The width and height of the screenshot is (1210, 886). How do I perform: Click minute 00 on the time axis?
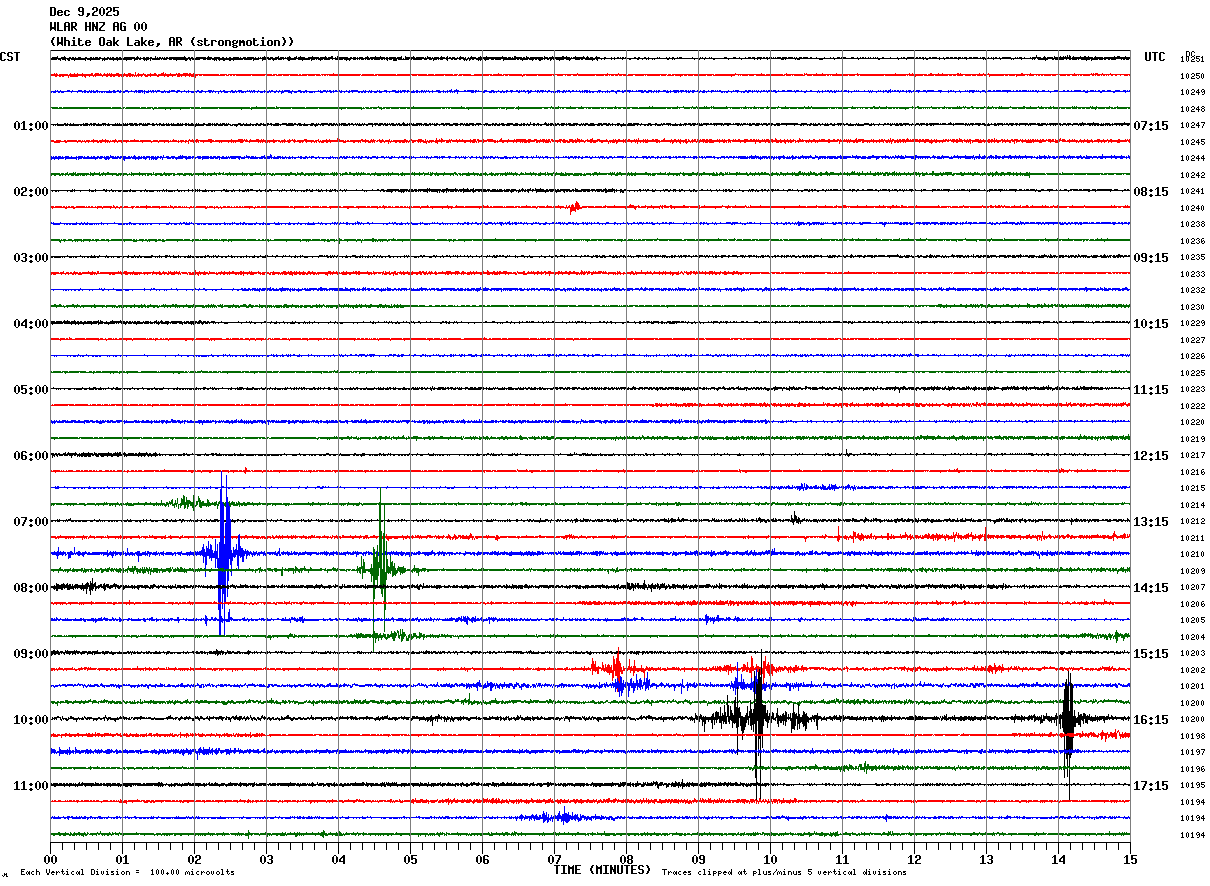coord(50,859)
